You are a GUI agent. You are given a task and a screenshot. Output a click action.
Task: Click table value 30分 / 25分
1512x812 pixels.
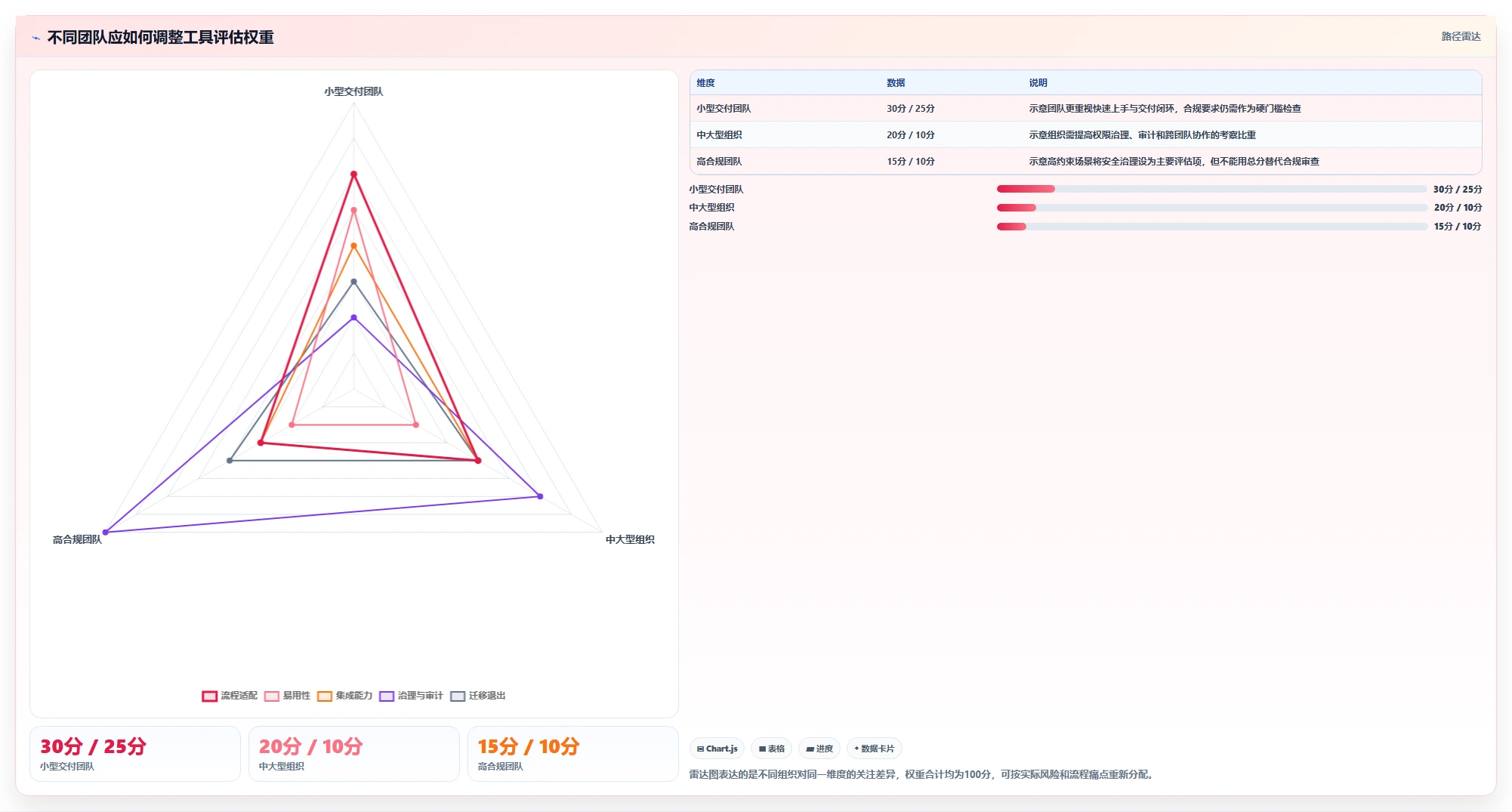911,109
